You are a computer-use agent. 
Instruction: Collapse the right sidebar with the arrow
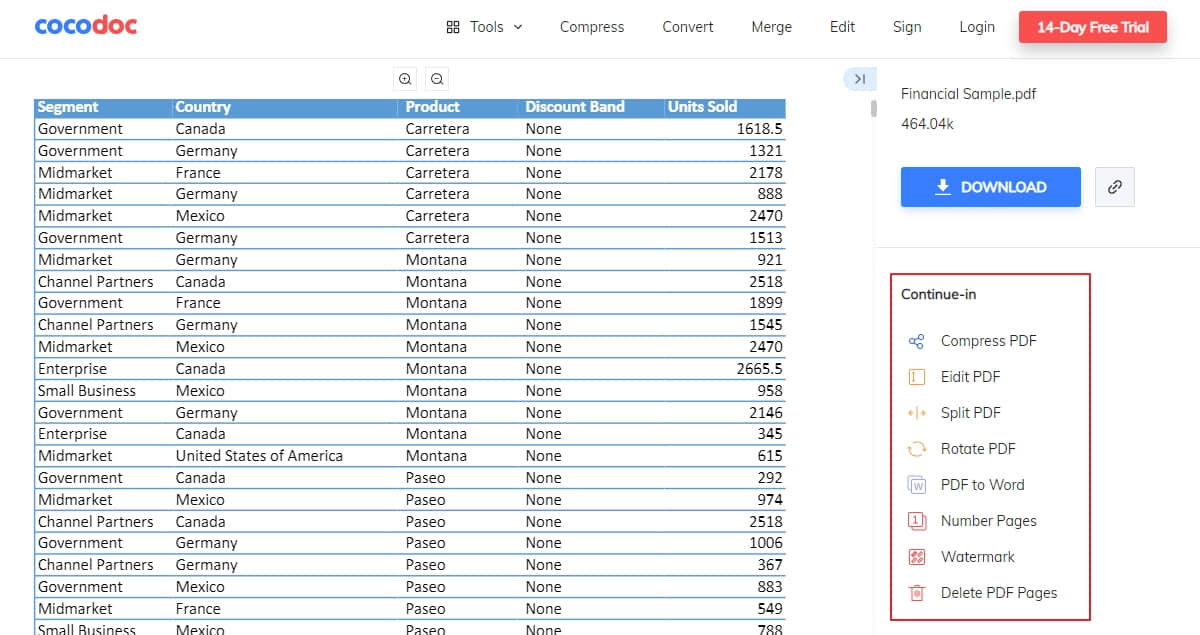pyautogui.click(x=859, y=78)
